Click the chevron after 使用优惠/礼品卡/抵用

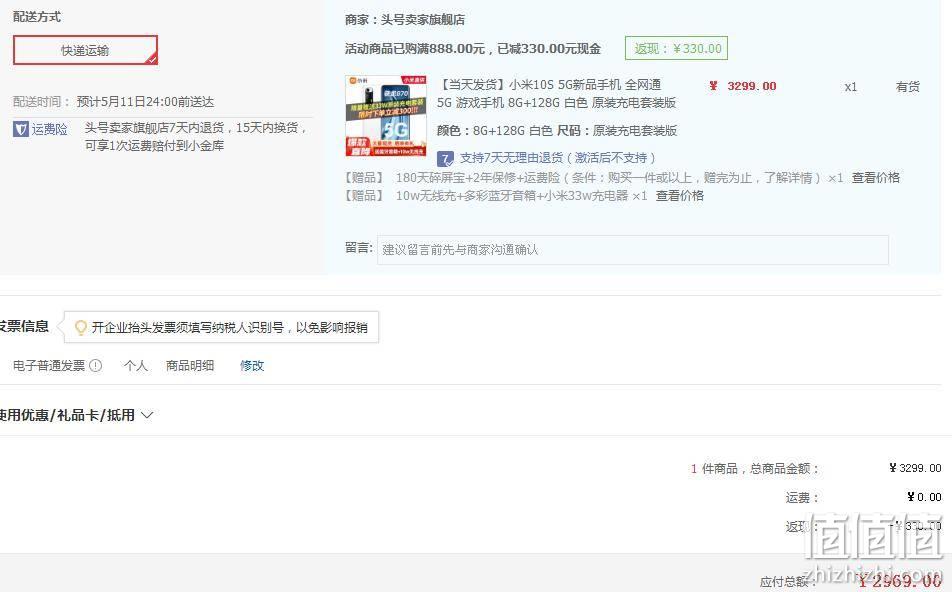click(147, 415)
